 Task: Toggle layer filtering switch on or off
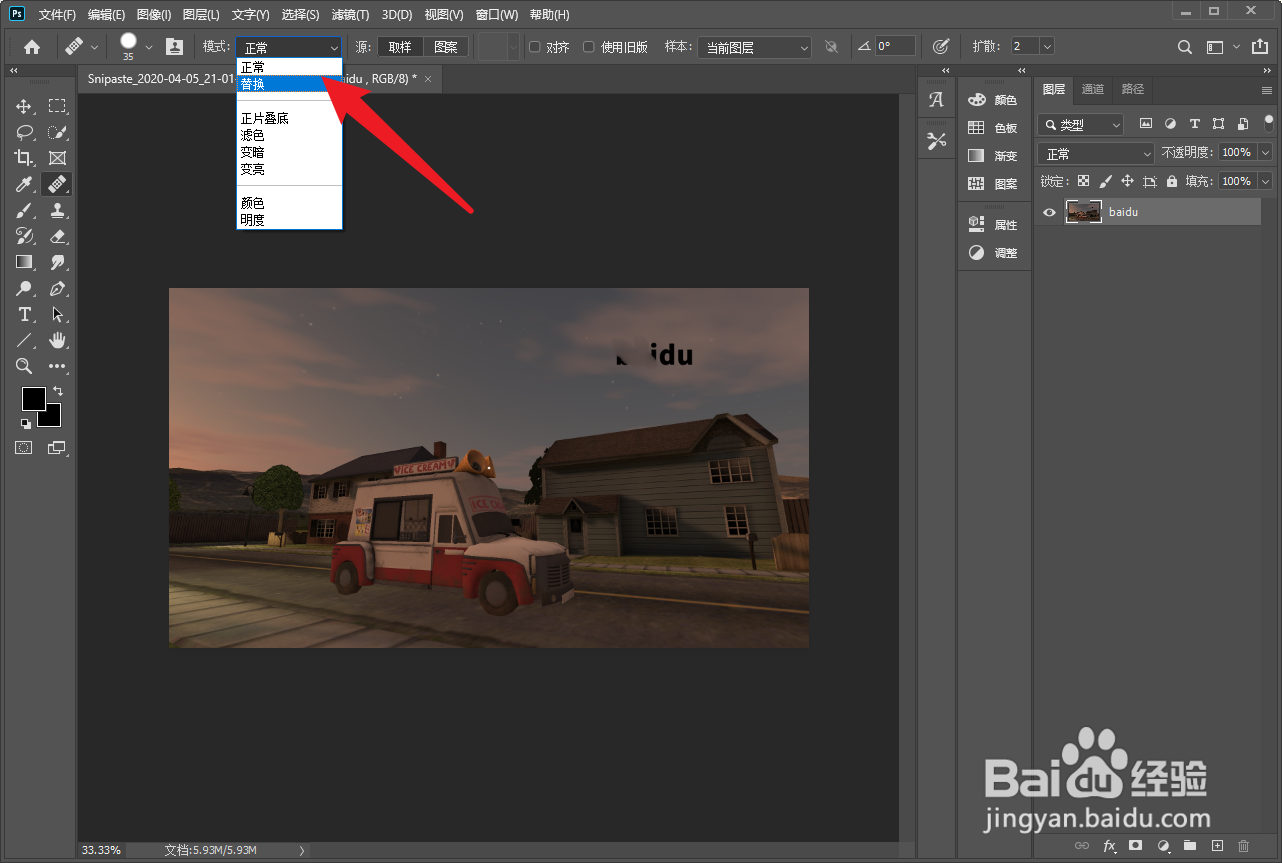(1269, 123)
